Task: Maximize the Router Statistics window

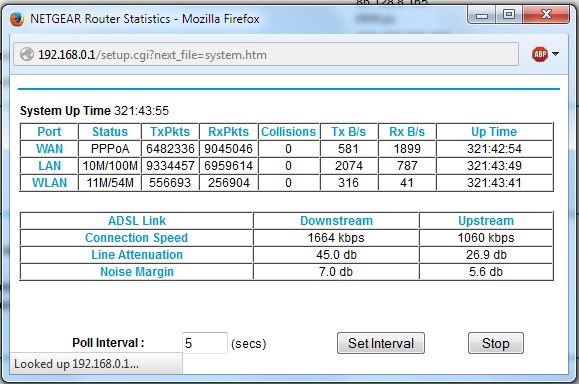Action: coord(509,15)
